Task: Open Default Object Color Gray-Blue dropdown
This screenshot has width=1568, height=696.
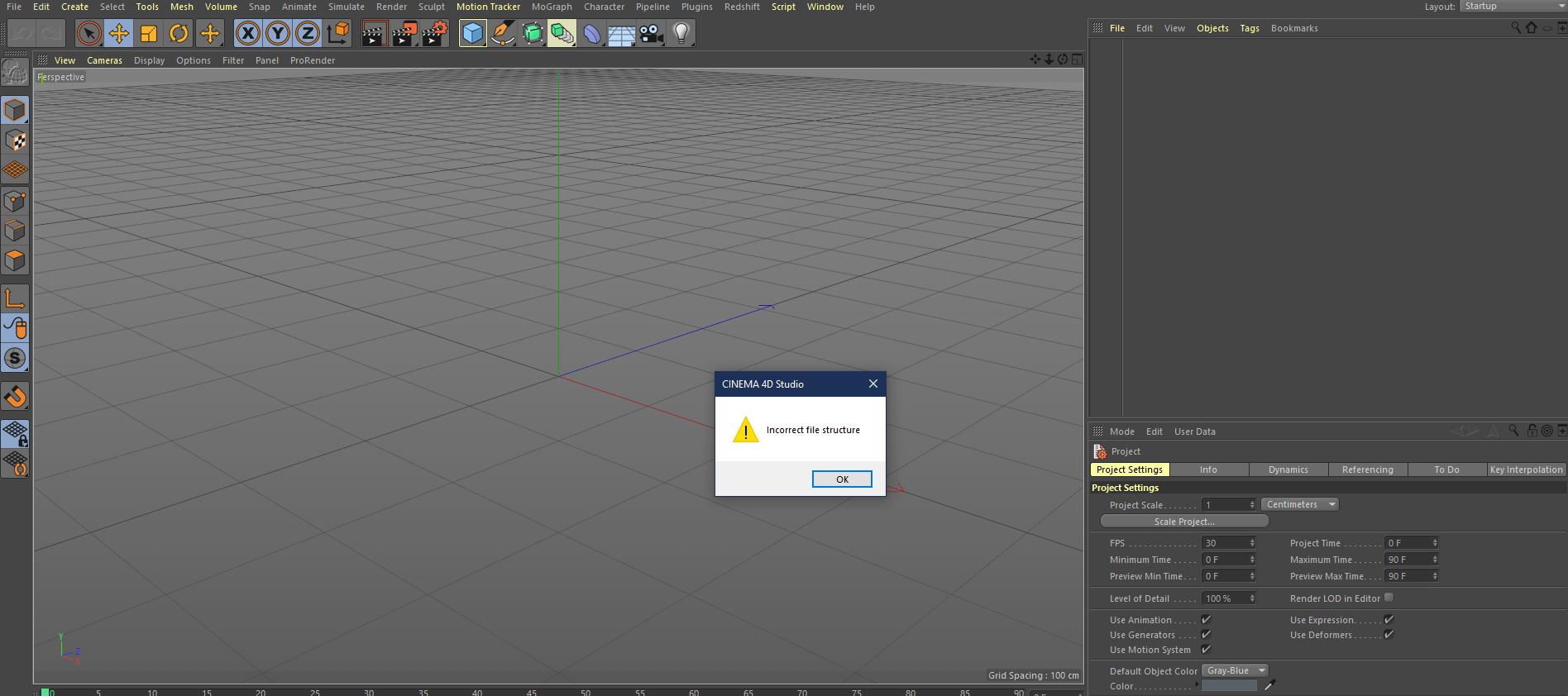Action: point(1236,670)
